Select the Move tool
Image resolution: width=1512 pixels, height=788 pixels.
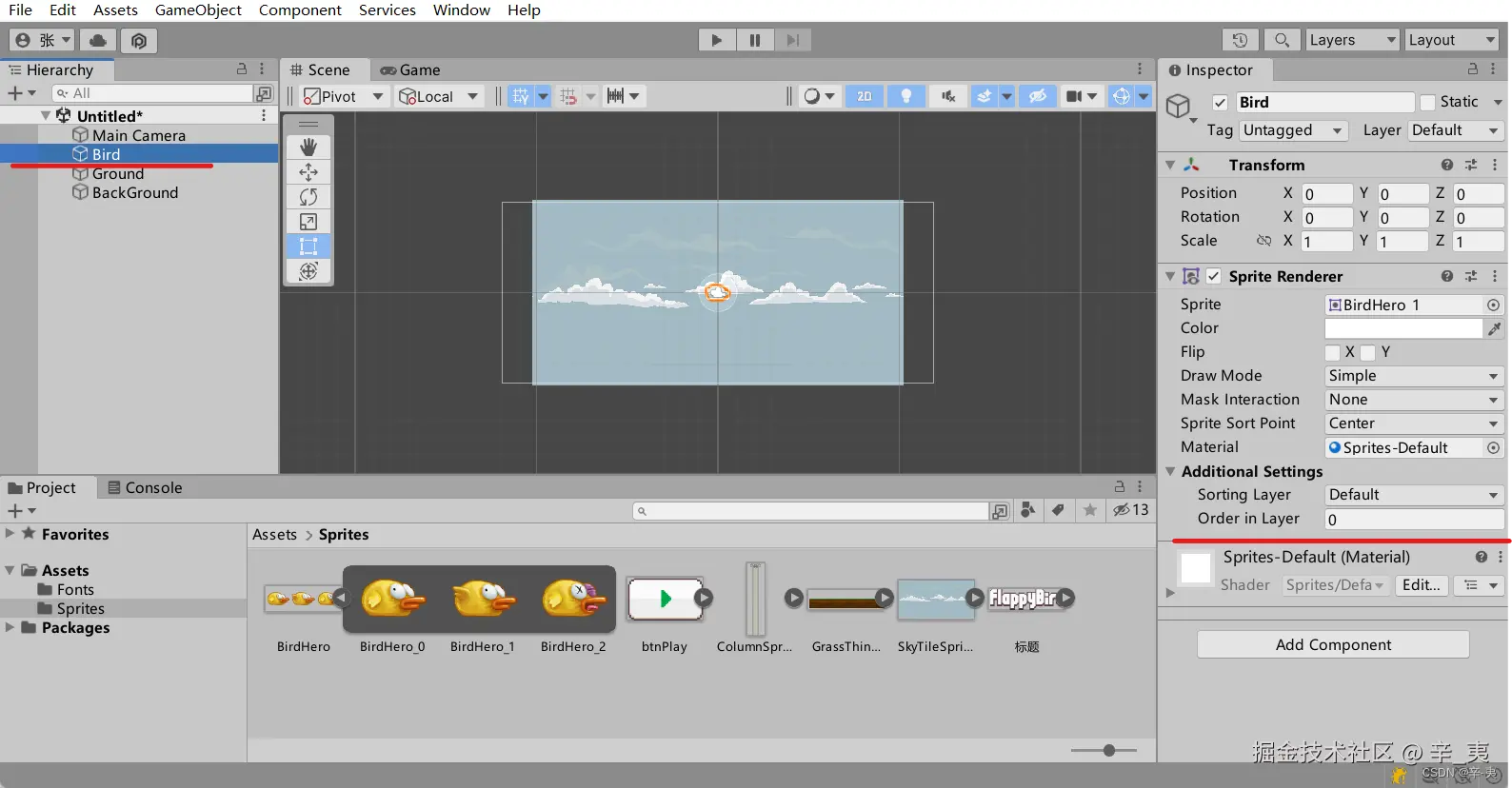tap(308, 172)
